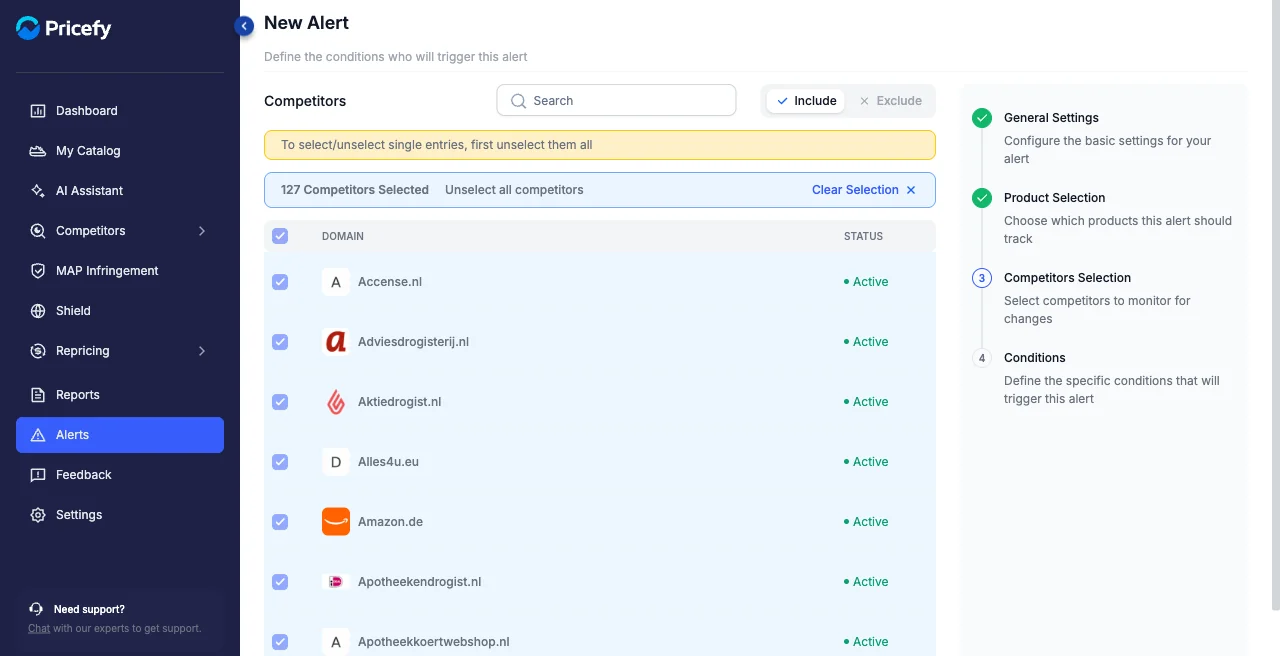Click the search magnifier icon

[518, 101]
